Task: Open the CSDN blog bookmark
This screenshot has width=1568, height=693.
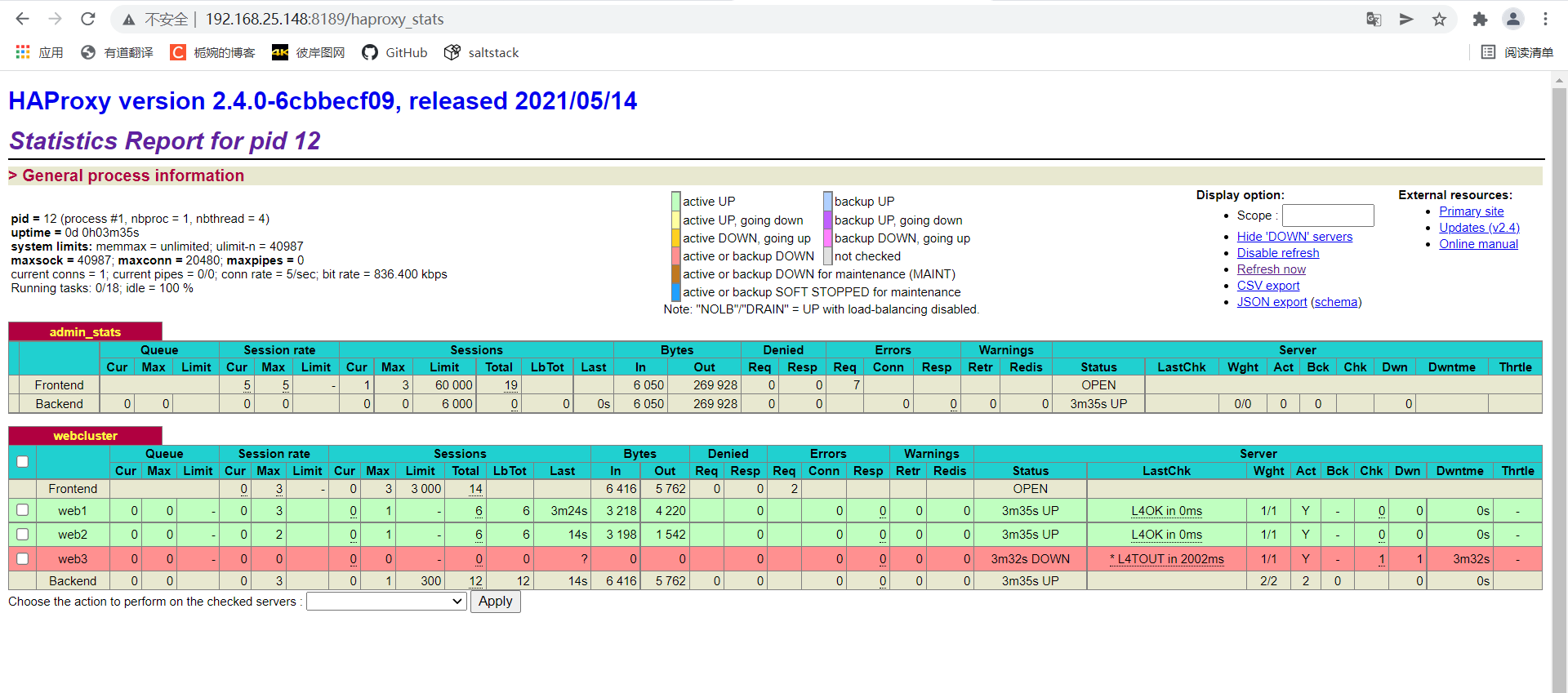Action: 212,52
